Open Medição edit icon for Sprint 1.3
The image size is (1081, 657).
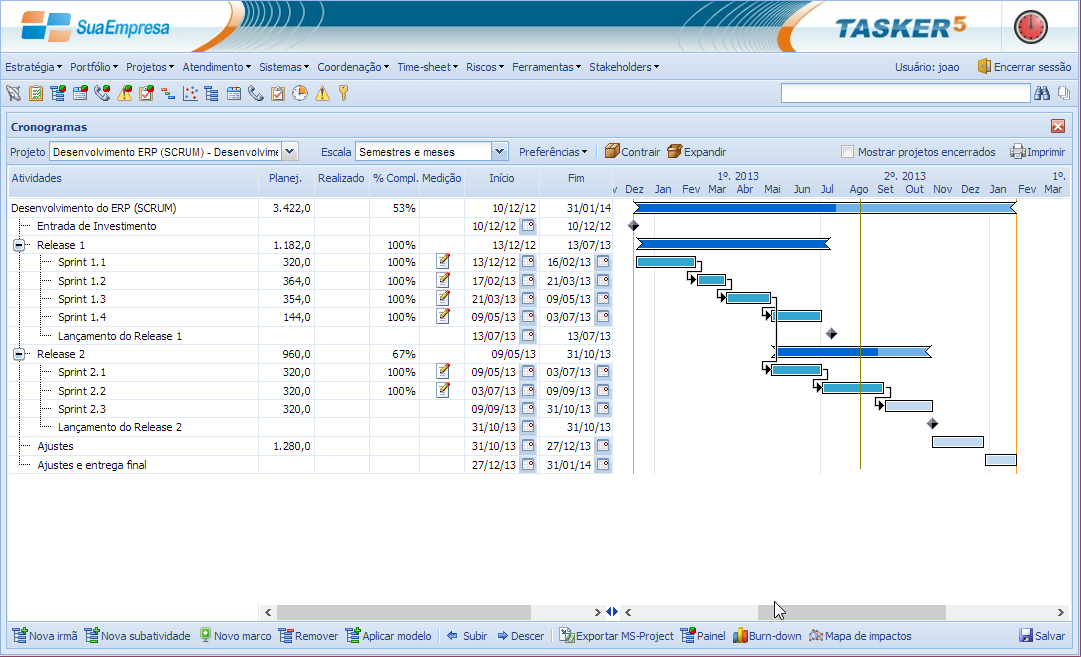443,298
